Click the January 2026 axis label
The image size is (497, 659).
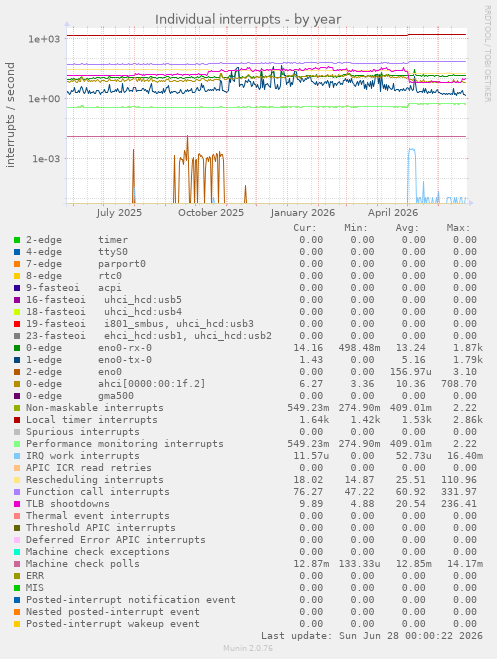302,213
